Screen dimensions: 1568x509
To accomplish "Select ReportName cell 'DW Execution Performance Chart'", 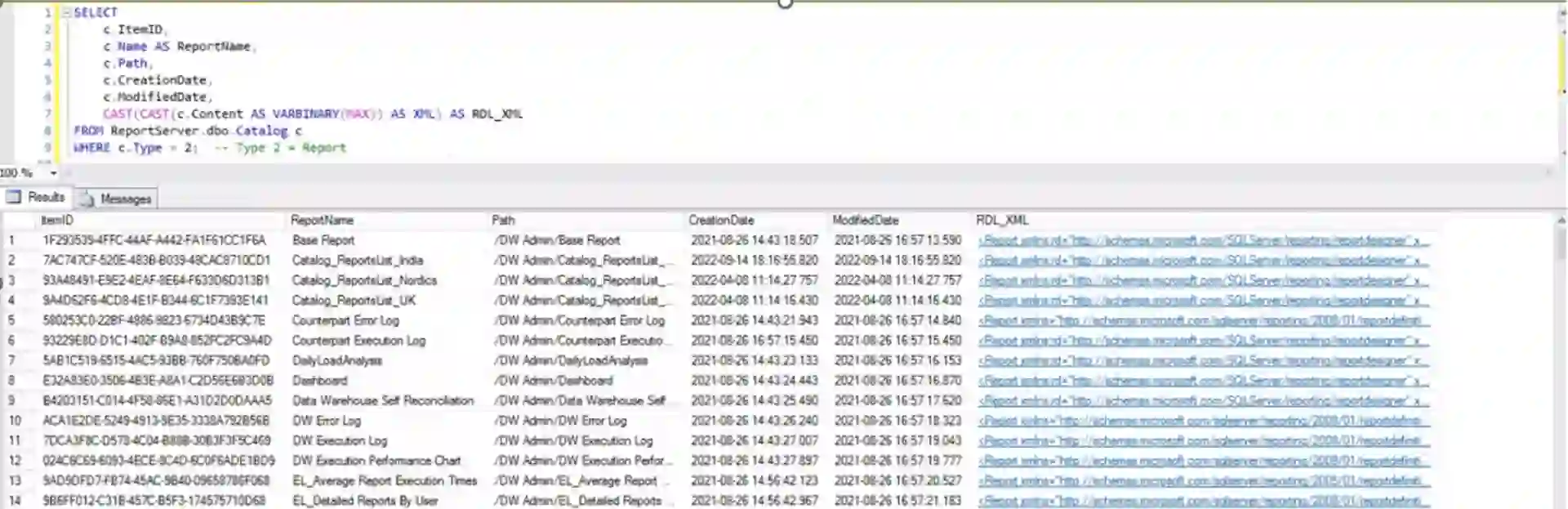I will click(376, 461).
